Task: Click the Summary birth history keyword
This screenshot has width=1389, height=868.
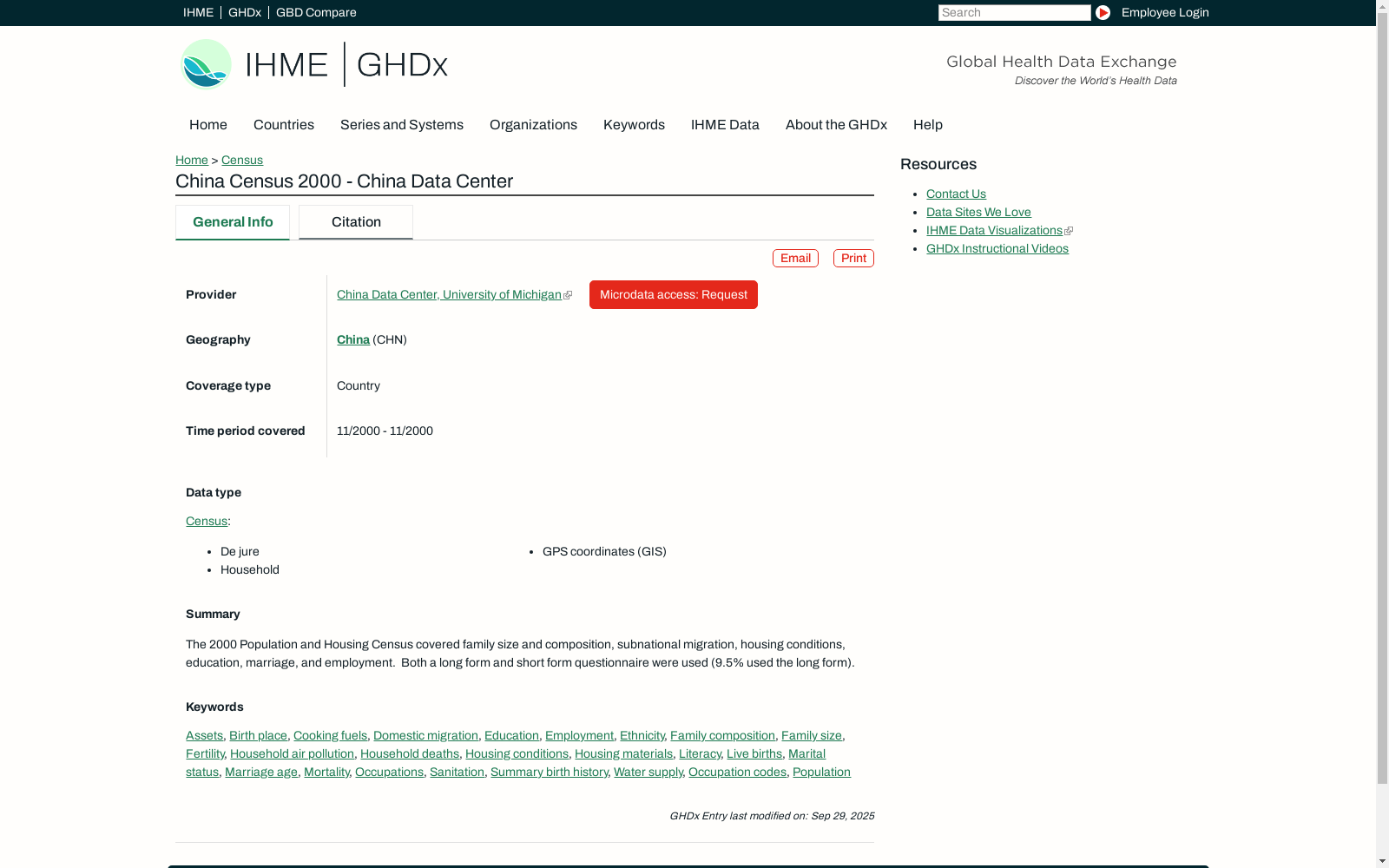Action: click(549, 773)
